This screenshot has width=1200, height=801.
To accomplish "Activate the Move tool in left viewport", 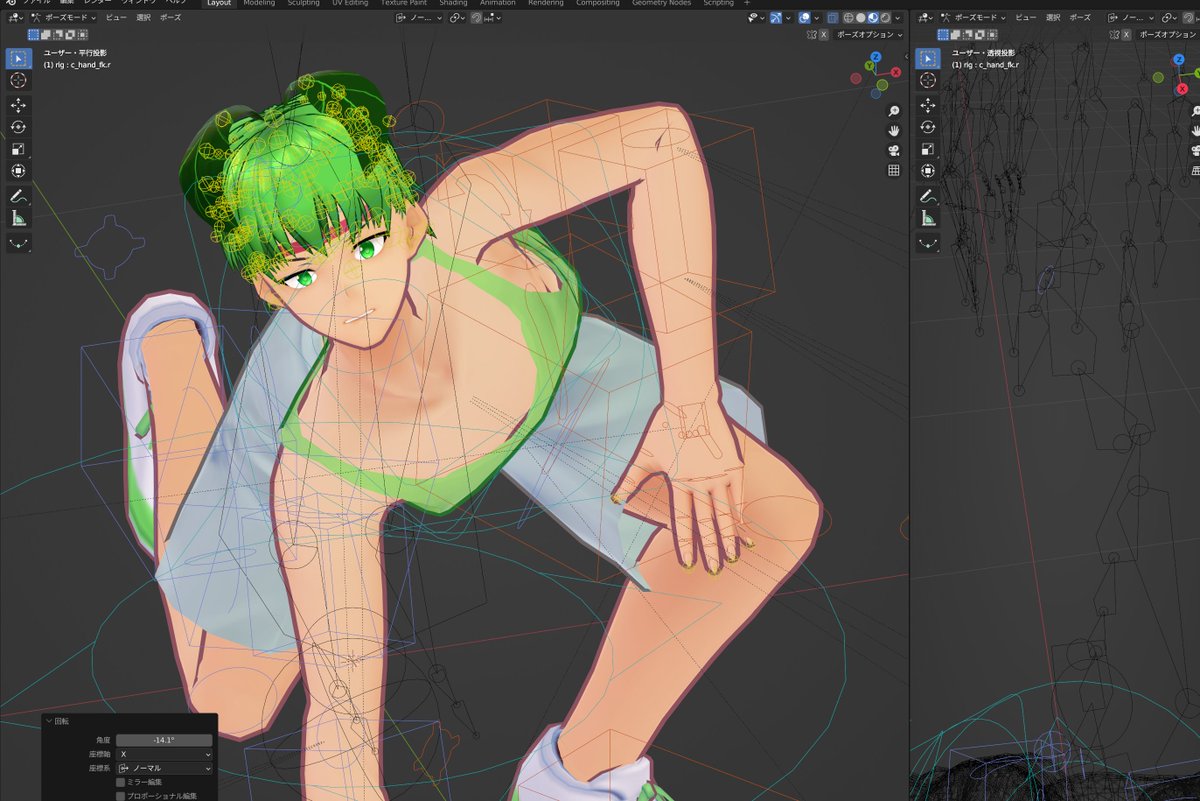I will point(18,105).
